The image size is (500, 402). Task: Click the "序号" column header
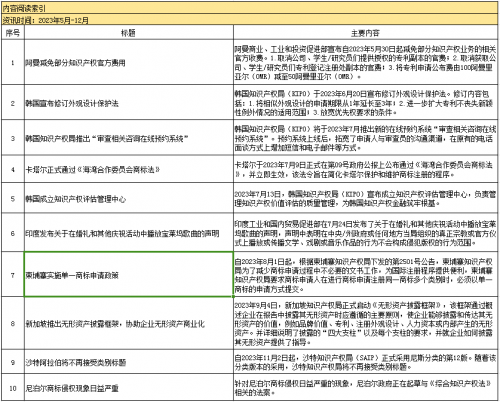coord(13,33)
